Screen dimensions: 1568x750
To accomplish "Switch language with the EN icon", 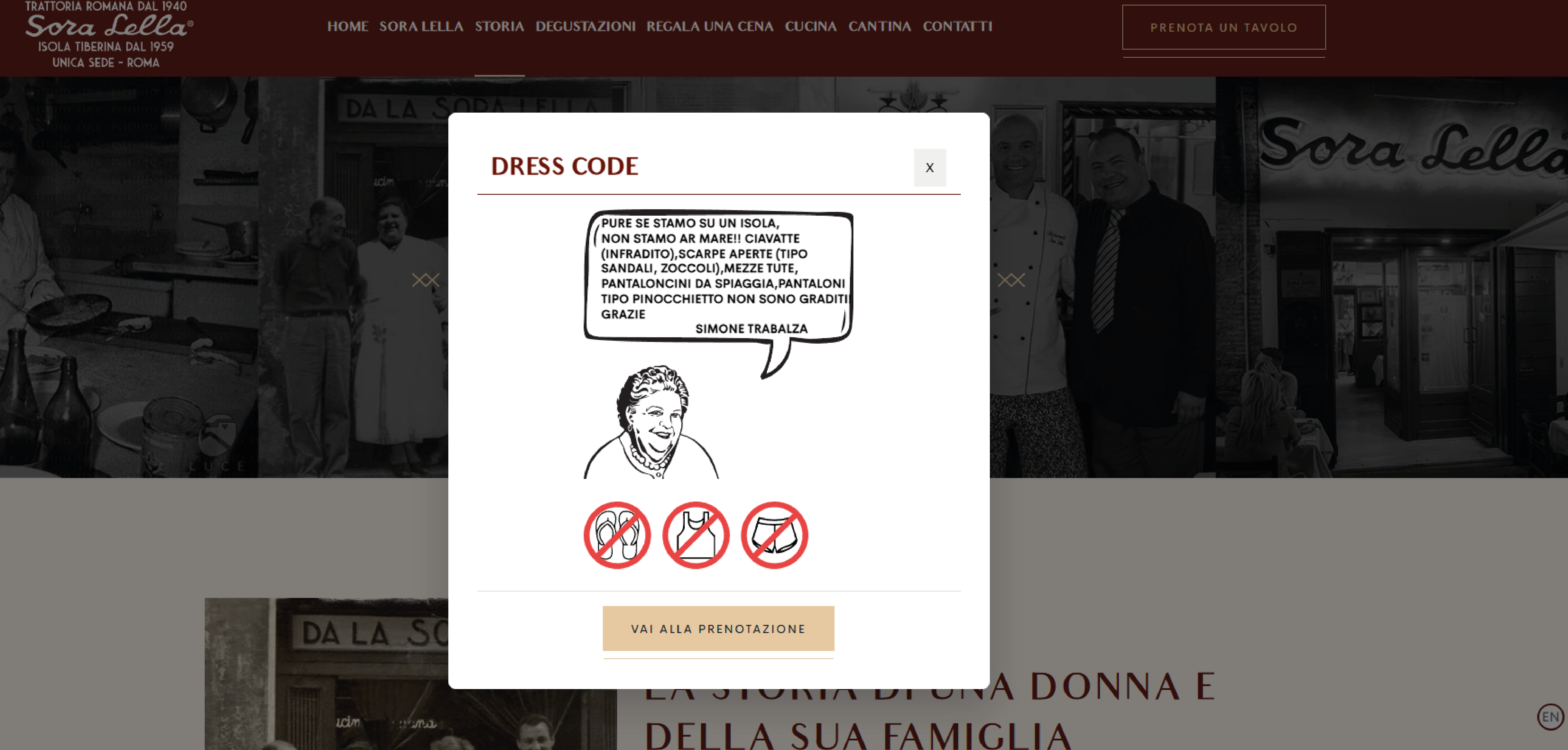I will 1550,717.
